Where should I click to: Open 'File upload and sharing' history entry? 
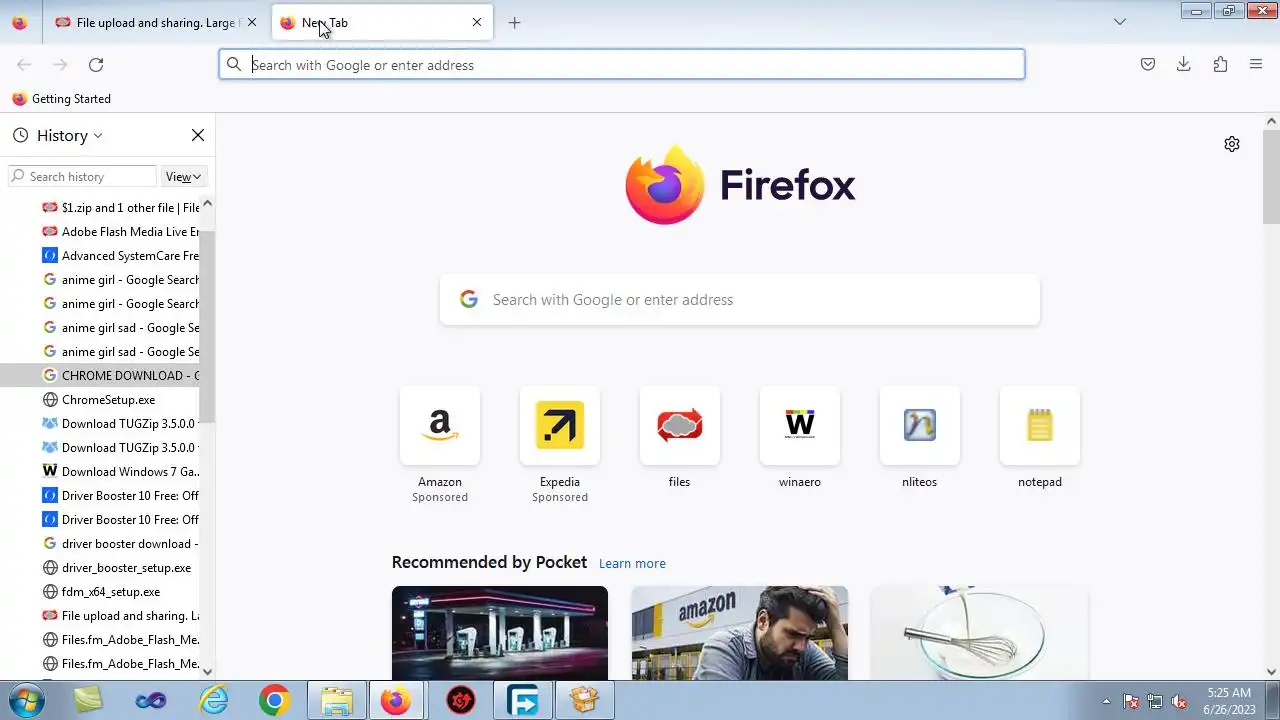point(120,616)
